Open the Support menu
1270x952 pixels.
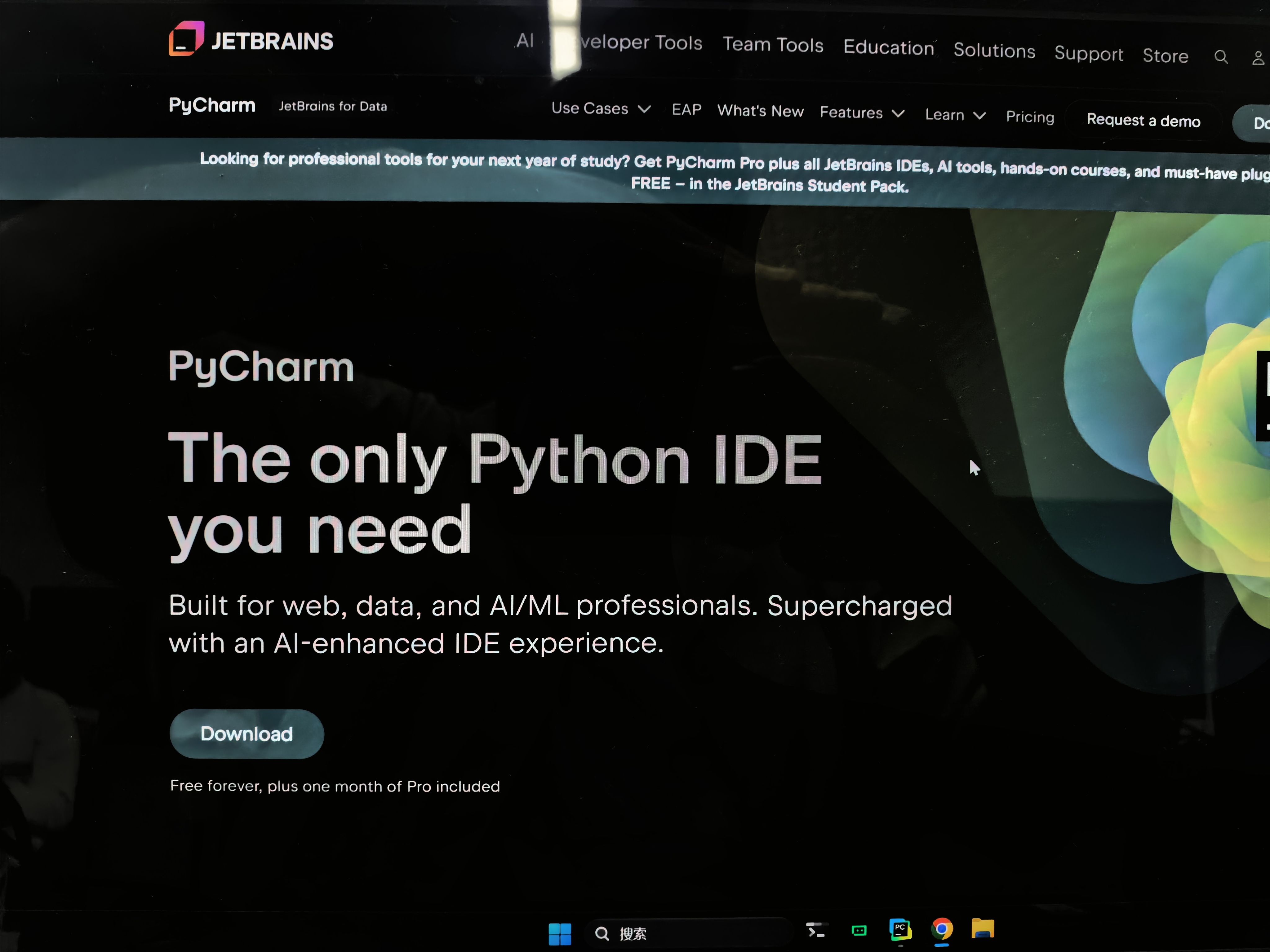click(1089, 53)
